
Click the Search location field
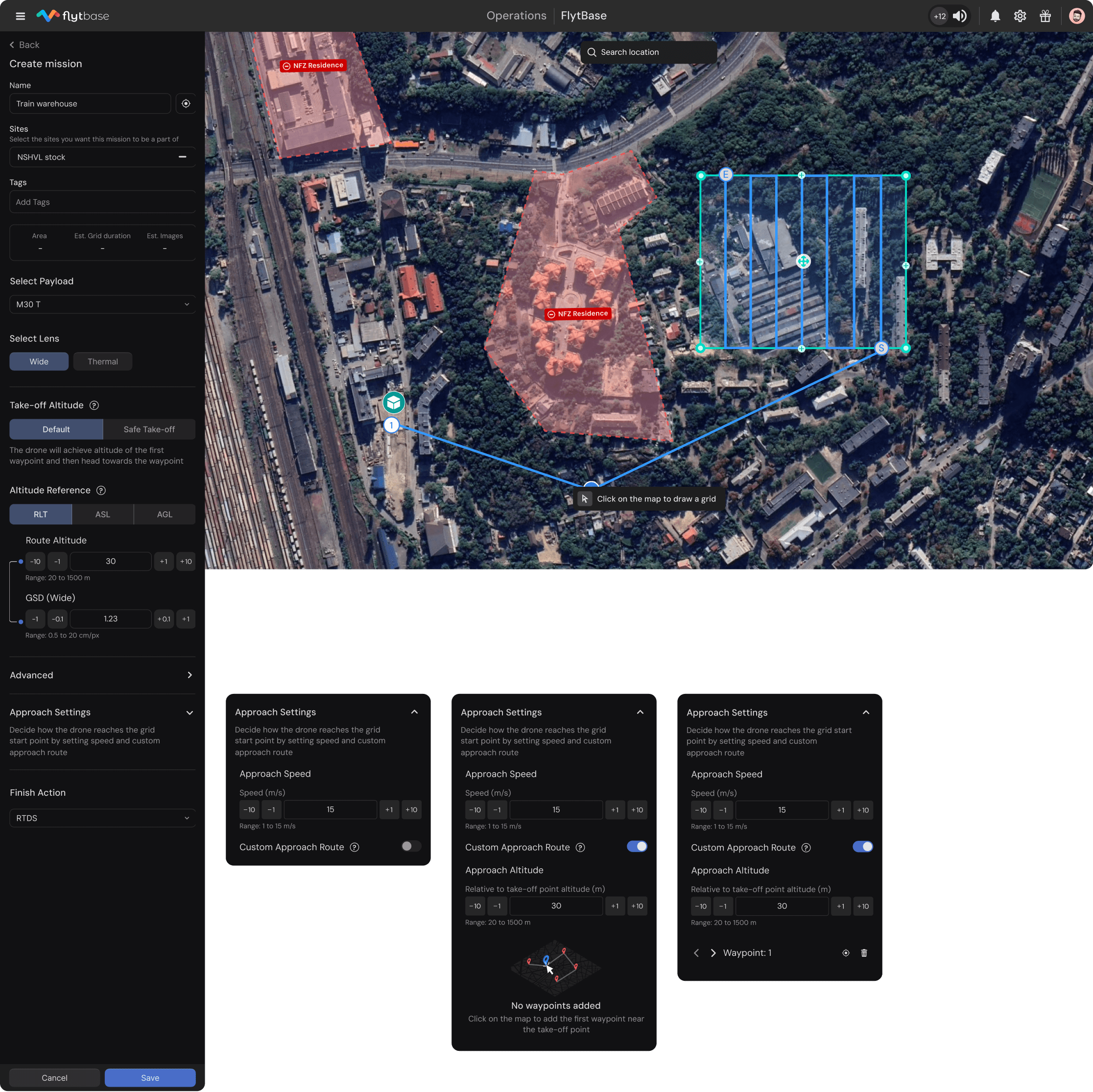(x=648, y=52)
